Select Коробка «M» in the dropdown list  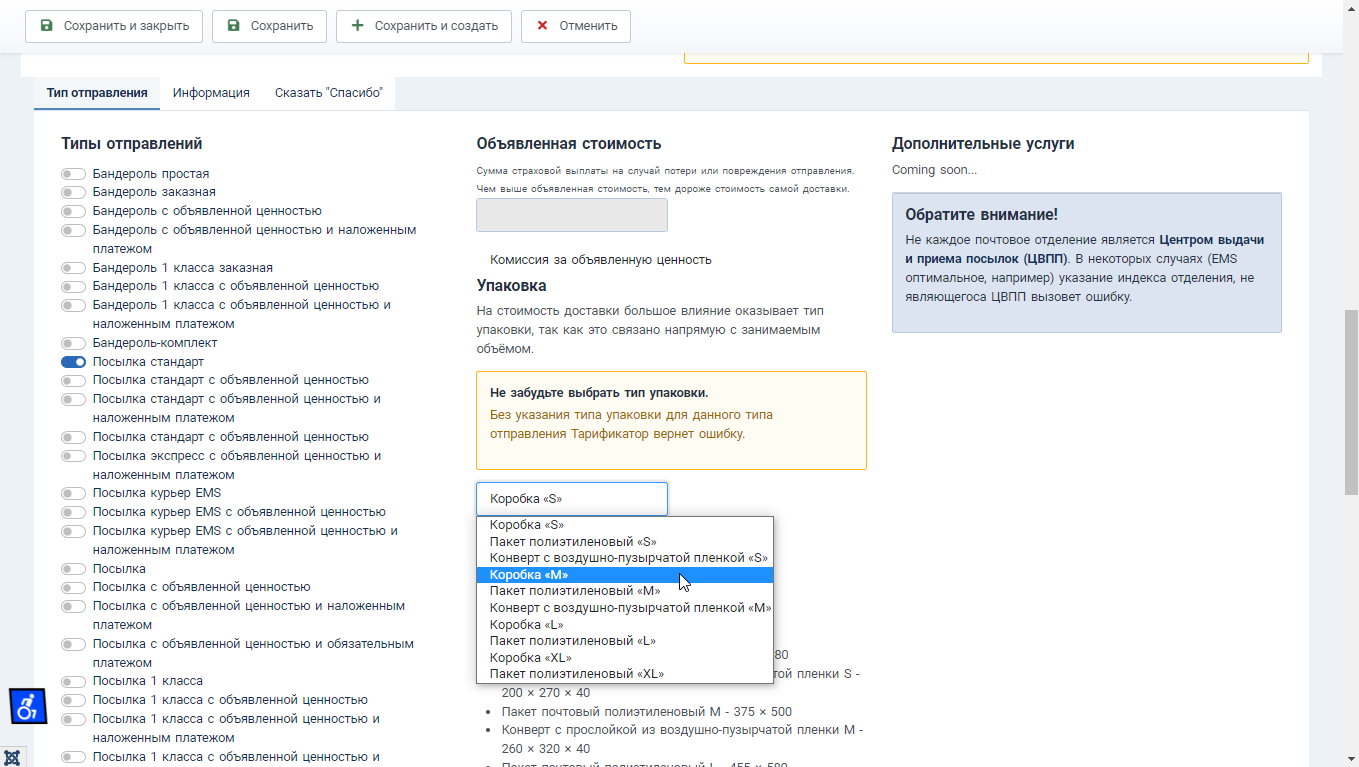625,575
